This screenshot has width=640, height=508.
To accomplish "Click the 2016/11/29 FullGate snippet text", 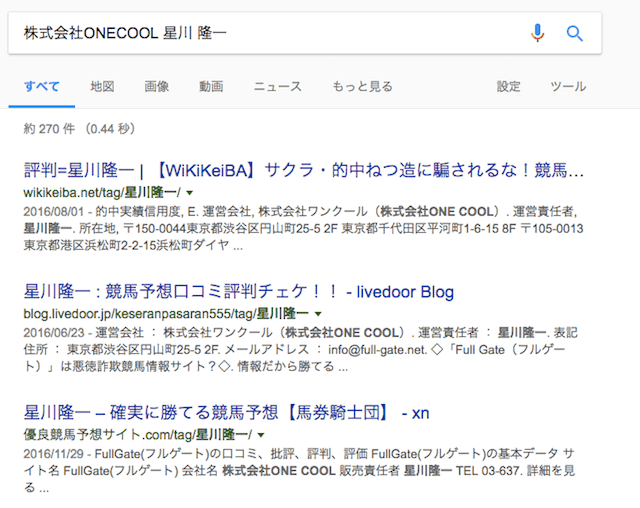I will [x=299, y=471].
